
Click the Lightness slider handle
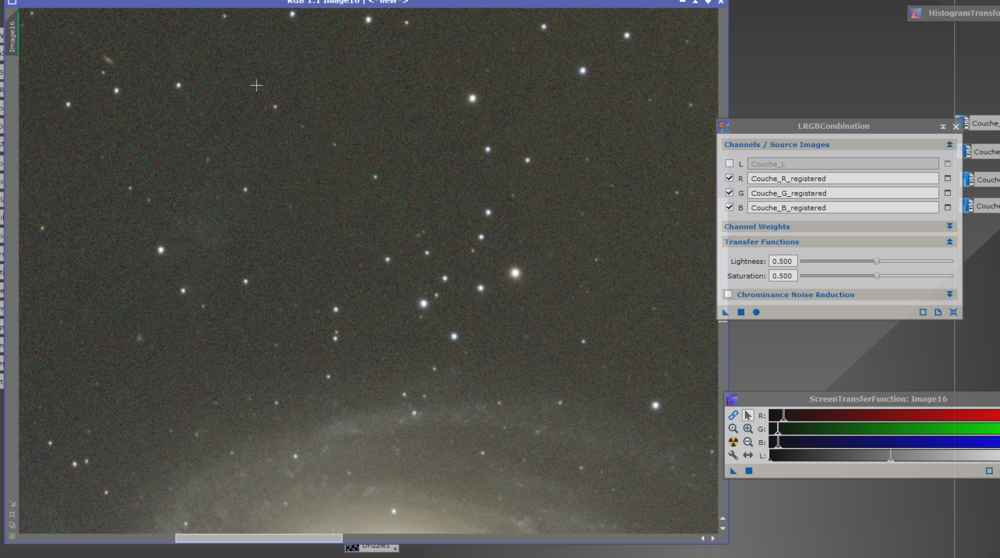pyautogui.click(x=877, y=261)
